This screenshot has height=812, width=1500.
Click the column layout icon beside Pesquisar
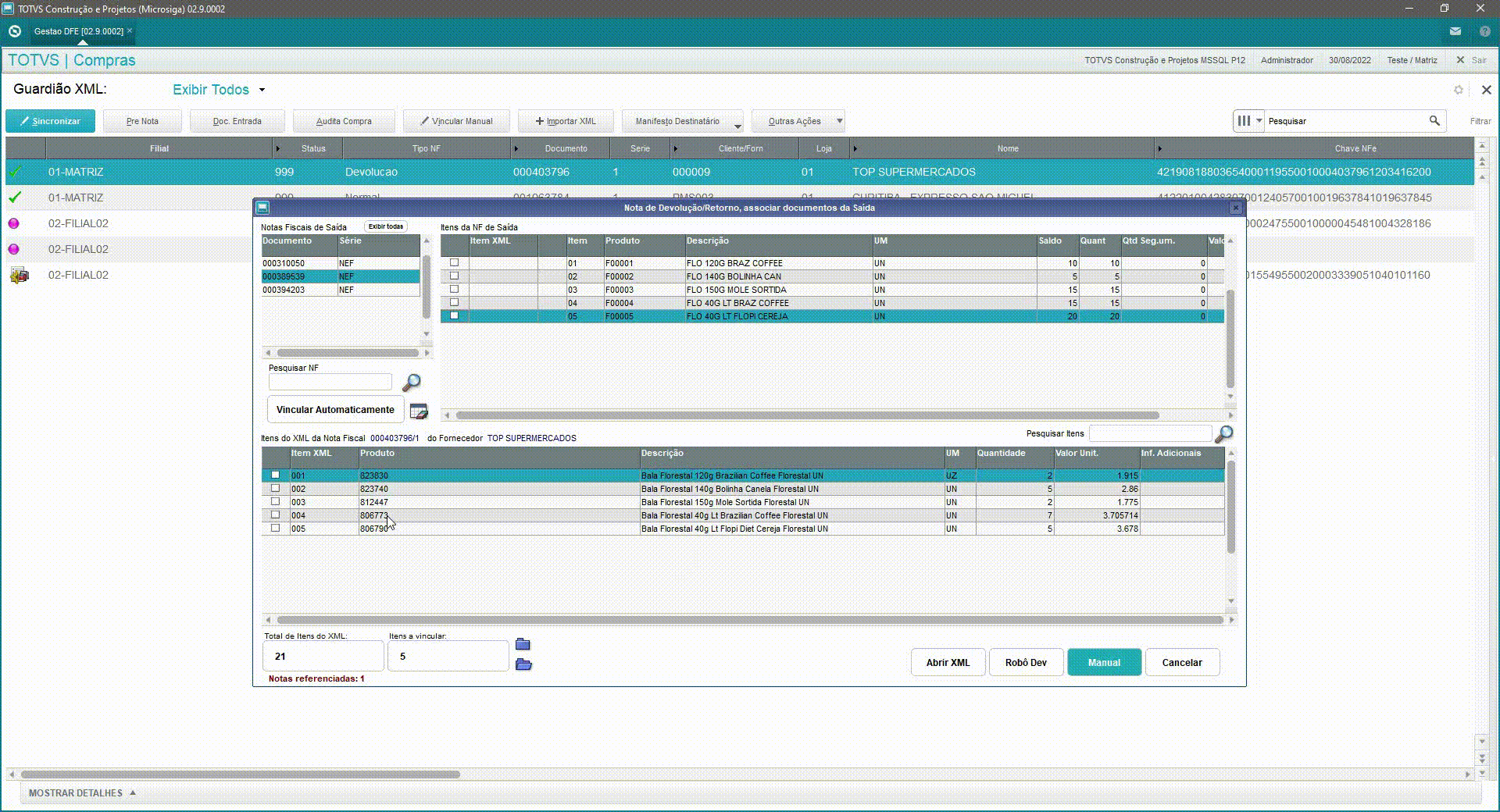point(1244,121)
